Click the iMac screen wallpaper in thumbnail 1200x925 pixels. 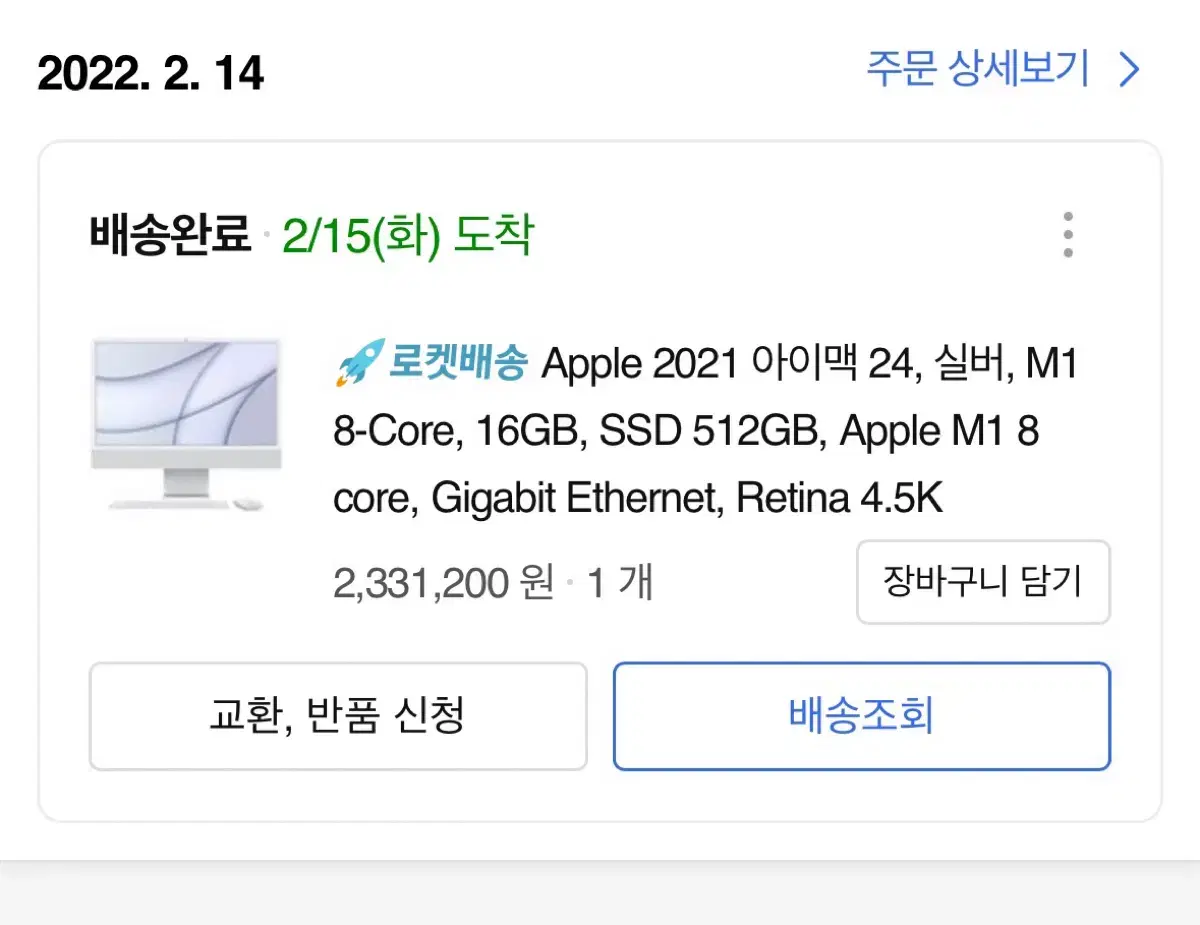[187, 393]
